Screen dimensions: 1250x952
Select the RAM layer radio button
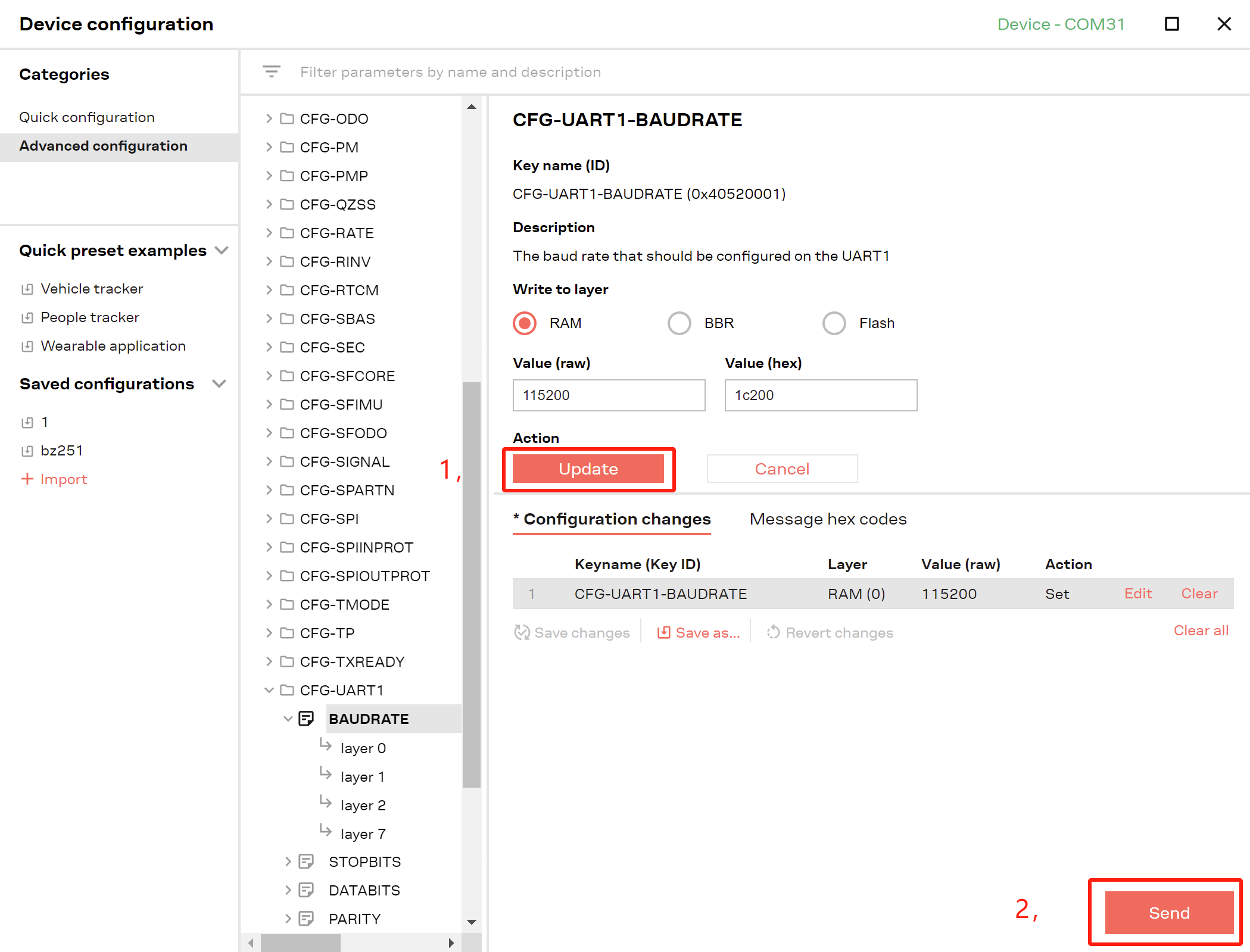click(x=525, y=323)
